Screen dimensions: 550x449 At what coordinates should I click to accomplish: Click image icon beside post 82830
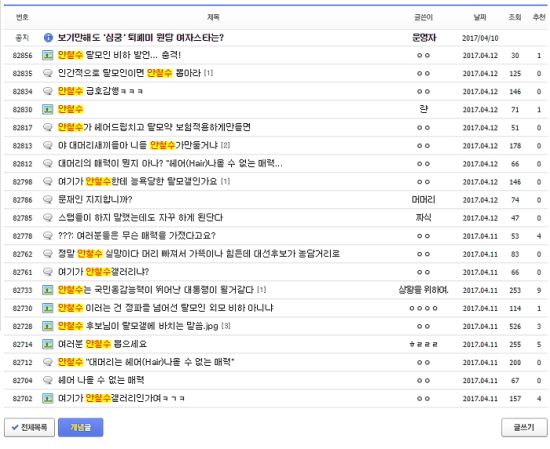(48, 109)
